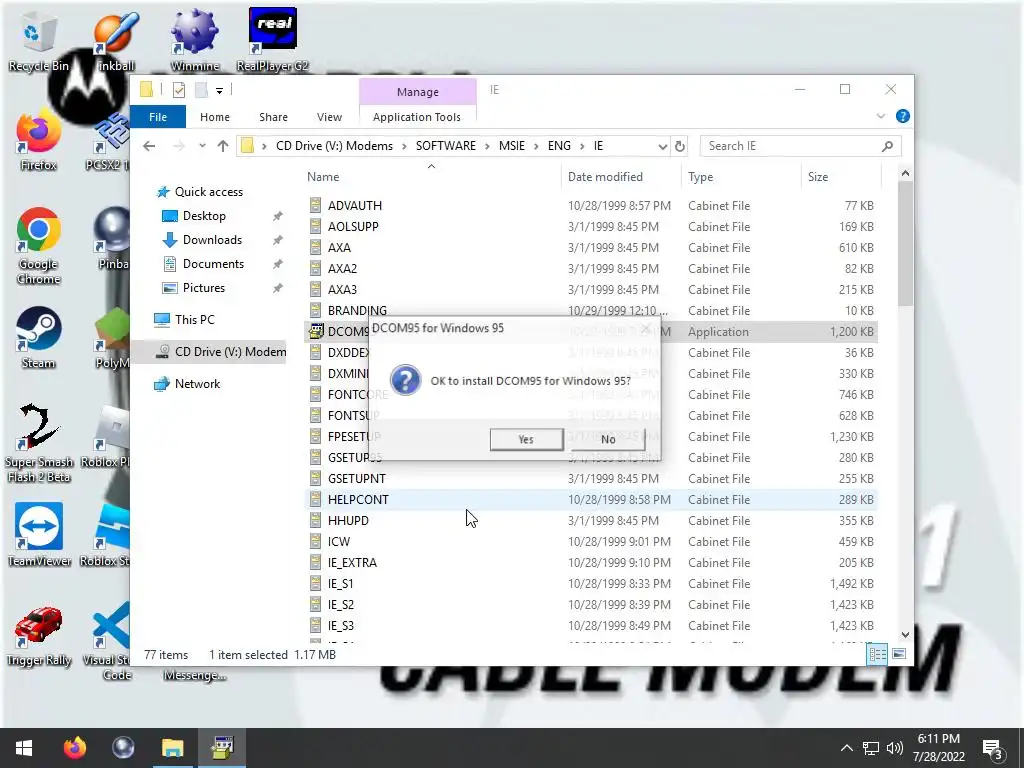Show hidden system tray icons
Viewport: 1024px width, 768px height.
846,748
